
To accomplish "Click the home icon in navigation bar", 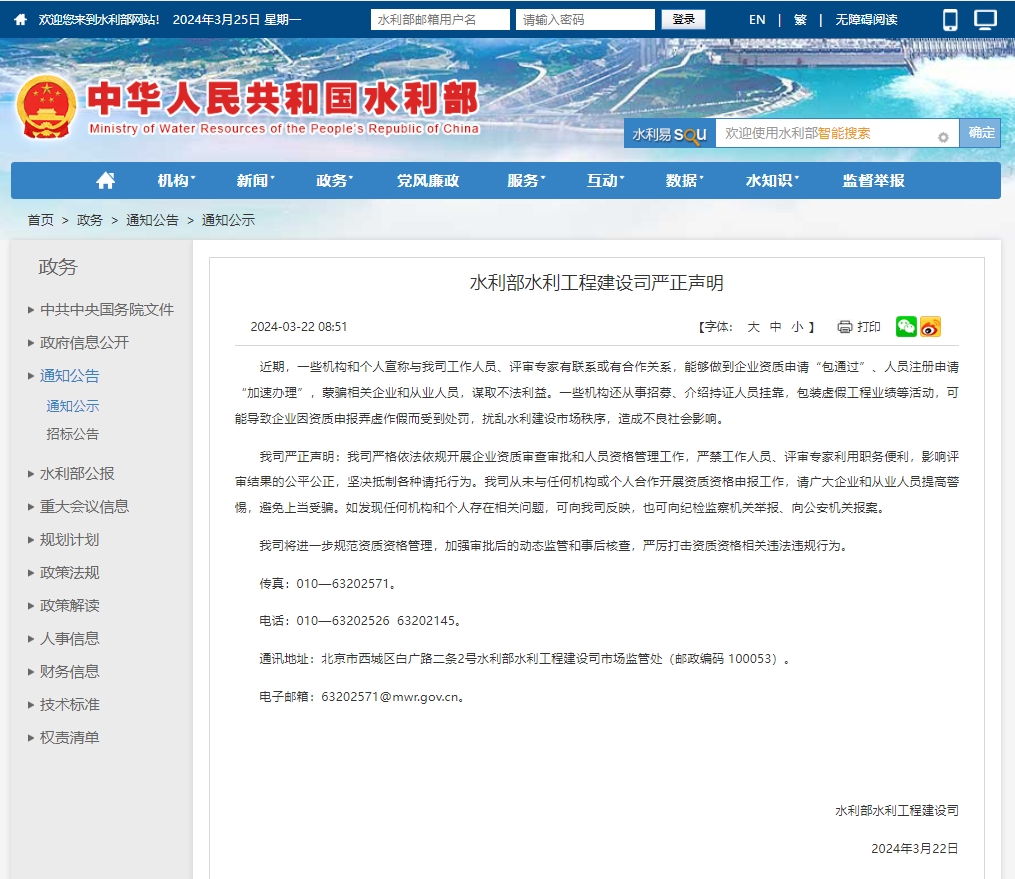I will tap(105, 181).
